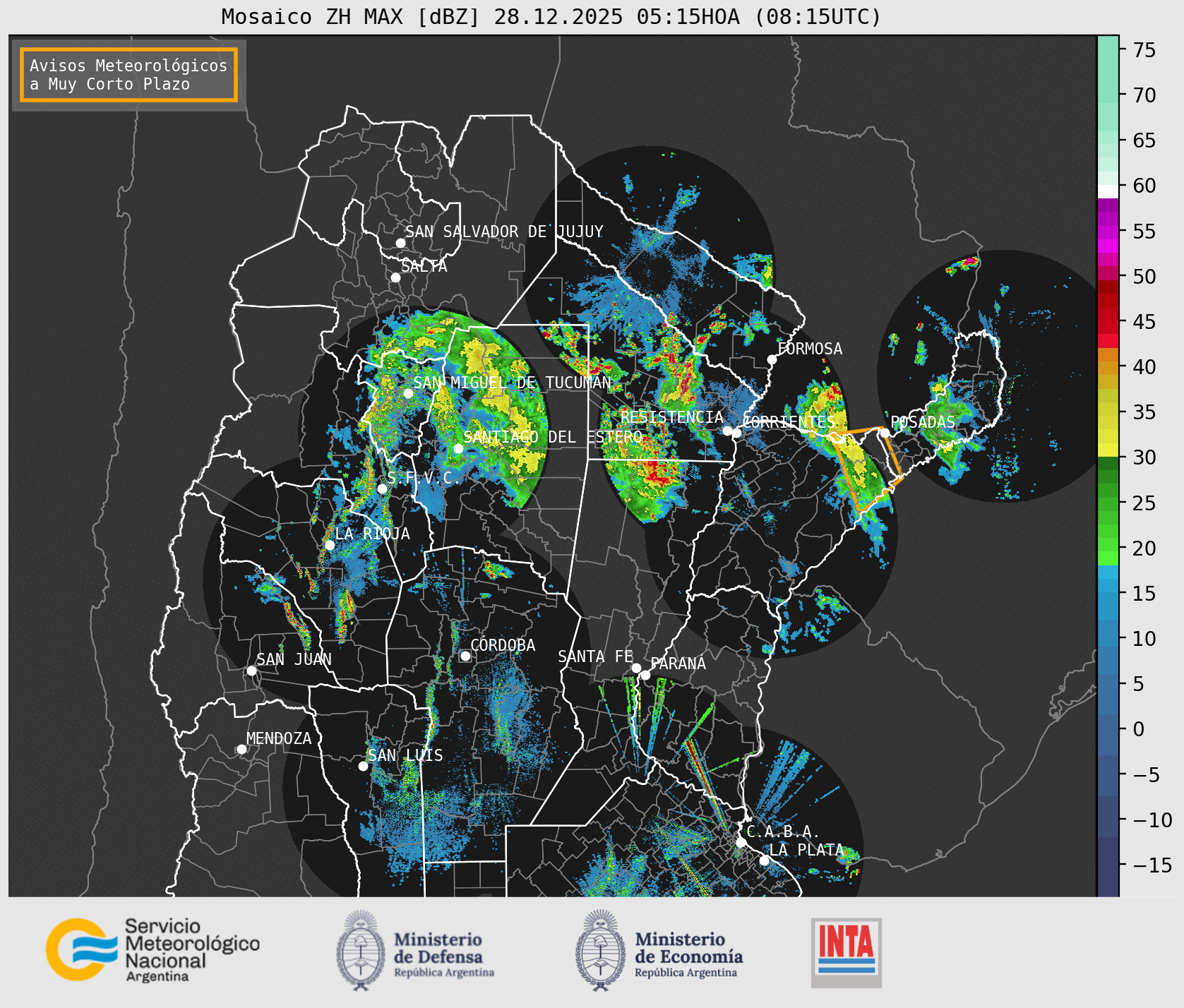
Task: Click the Mendoza city marker dot
Action: 241,749
